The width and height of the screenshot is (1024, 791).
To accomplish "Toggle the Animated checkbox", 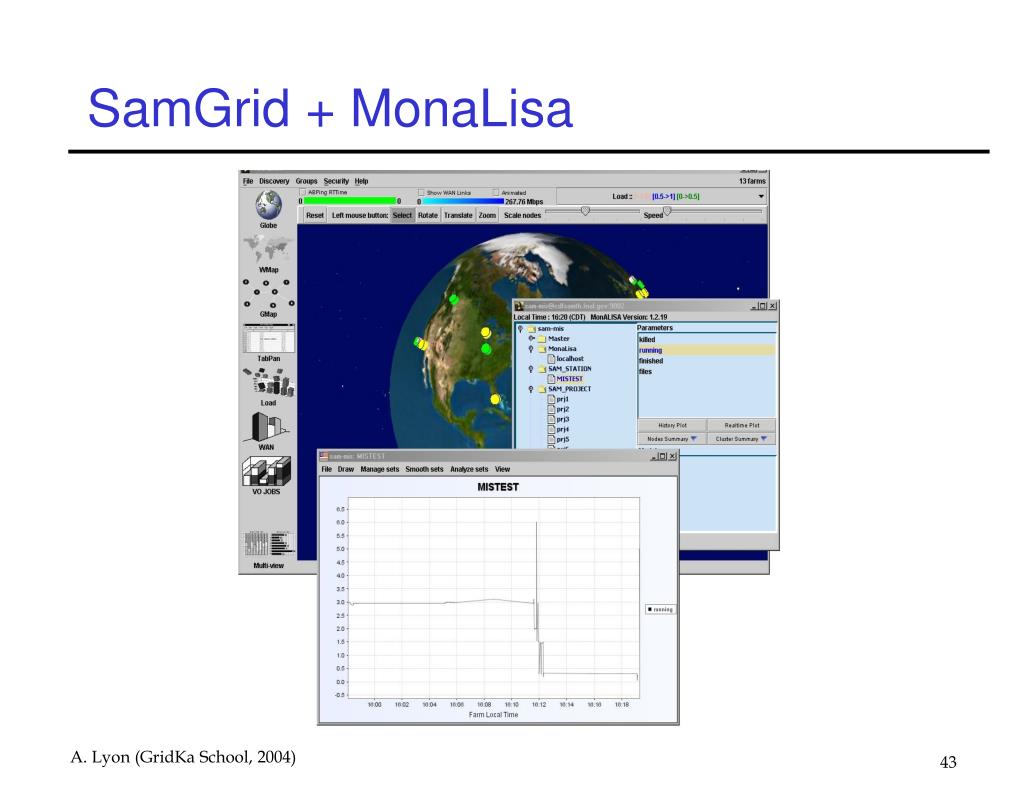I will click(496, 193).
